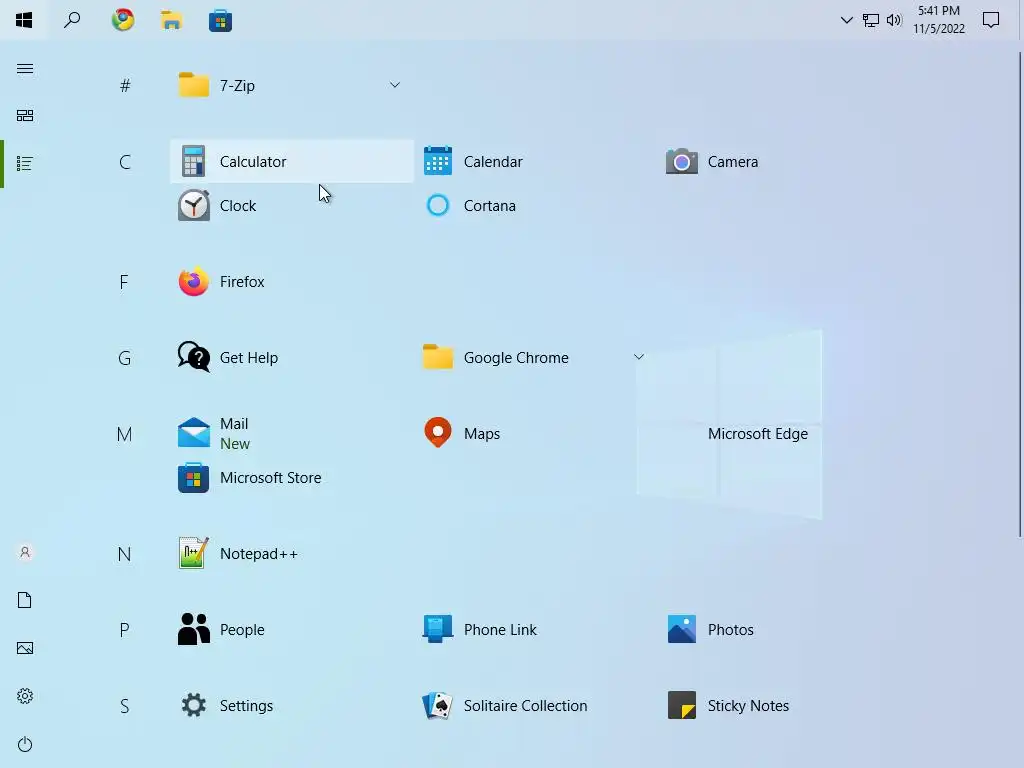The width and height of the screenshot is (1024, 768).
Task: Click the letter P header
Action: 125,630
